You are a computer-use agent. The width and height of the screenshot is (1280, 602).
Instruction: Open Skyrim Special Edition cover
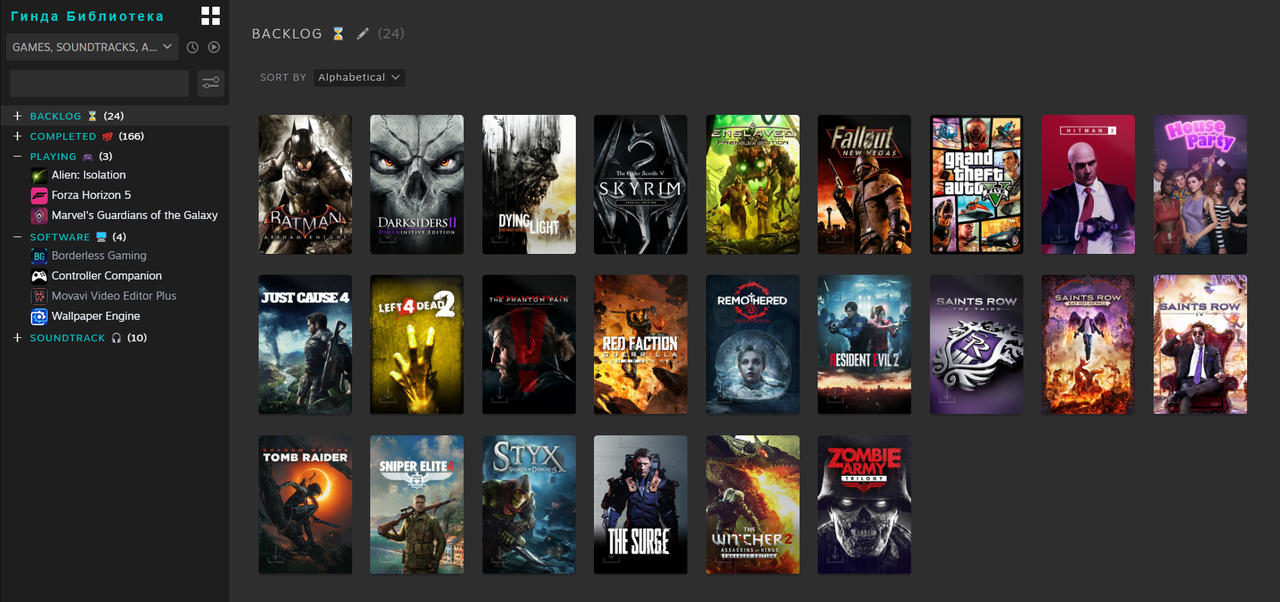[641, 184]
